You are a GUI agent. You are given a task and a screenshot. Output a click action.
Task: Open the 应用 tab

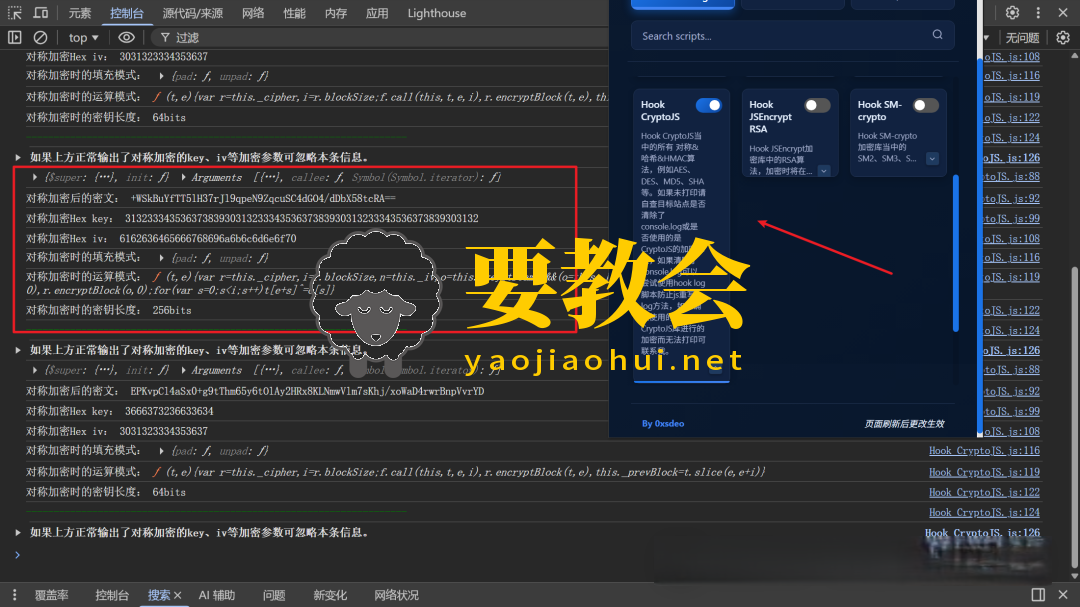click(377, 13)
